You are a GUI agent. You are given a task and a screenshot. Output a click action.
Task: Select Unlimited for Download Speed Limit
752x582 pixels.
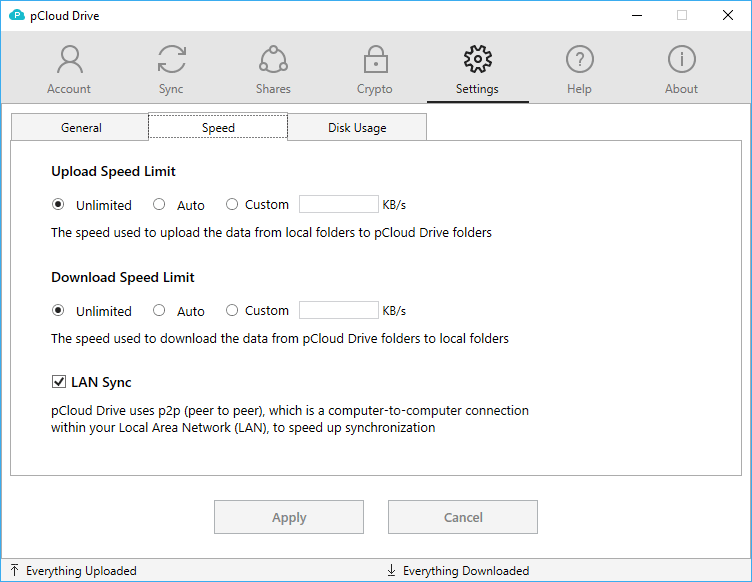pyautogui.click(x=58, y=311)
